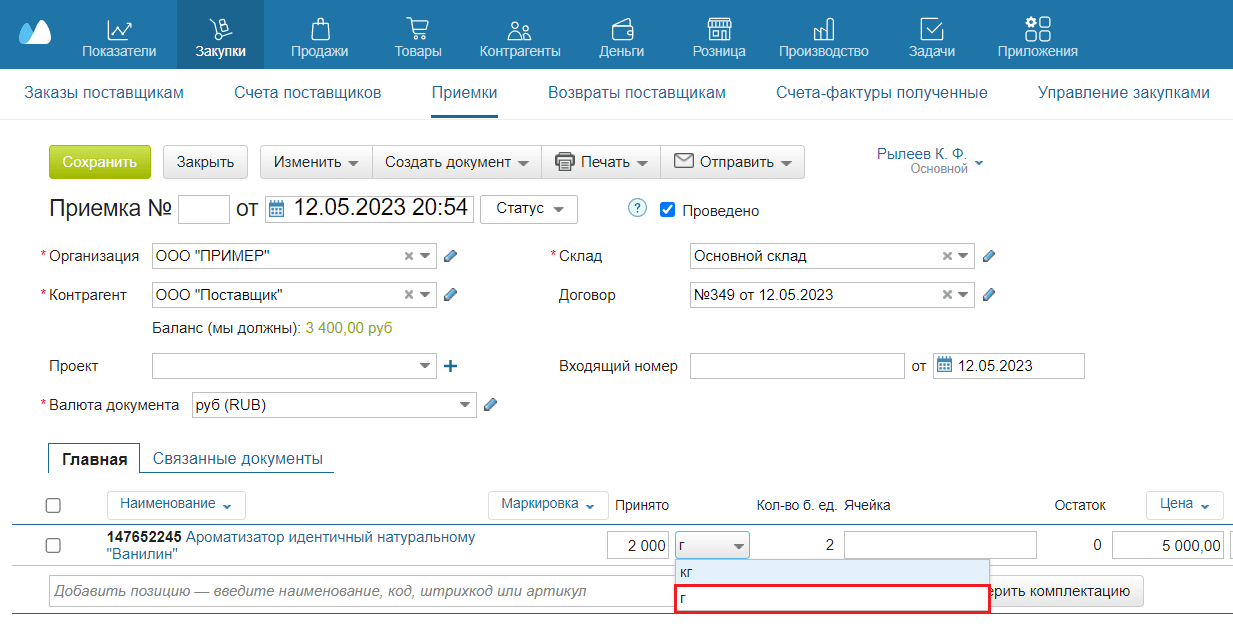Tick the select-all checkbox in table header
The image size is (1233, 639).
coord(54,505)
